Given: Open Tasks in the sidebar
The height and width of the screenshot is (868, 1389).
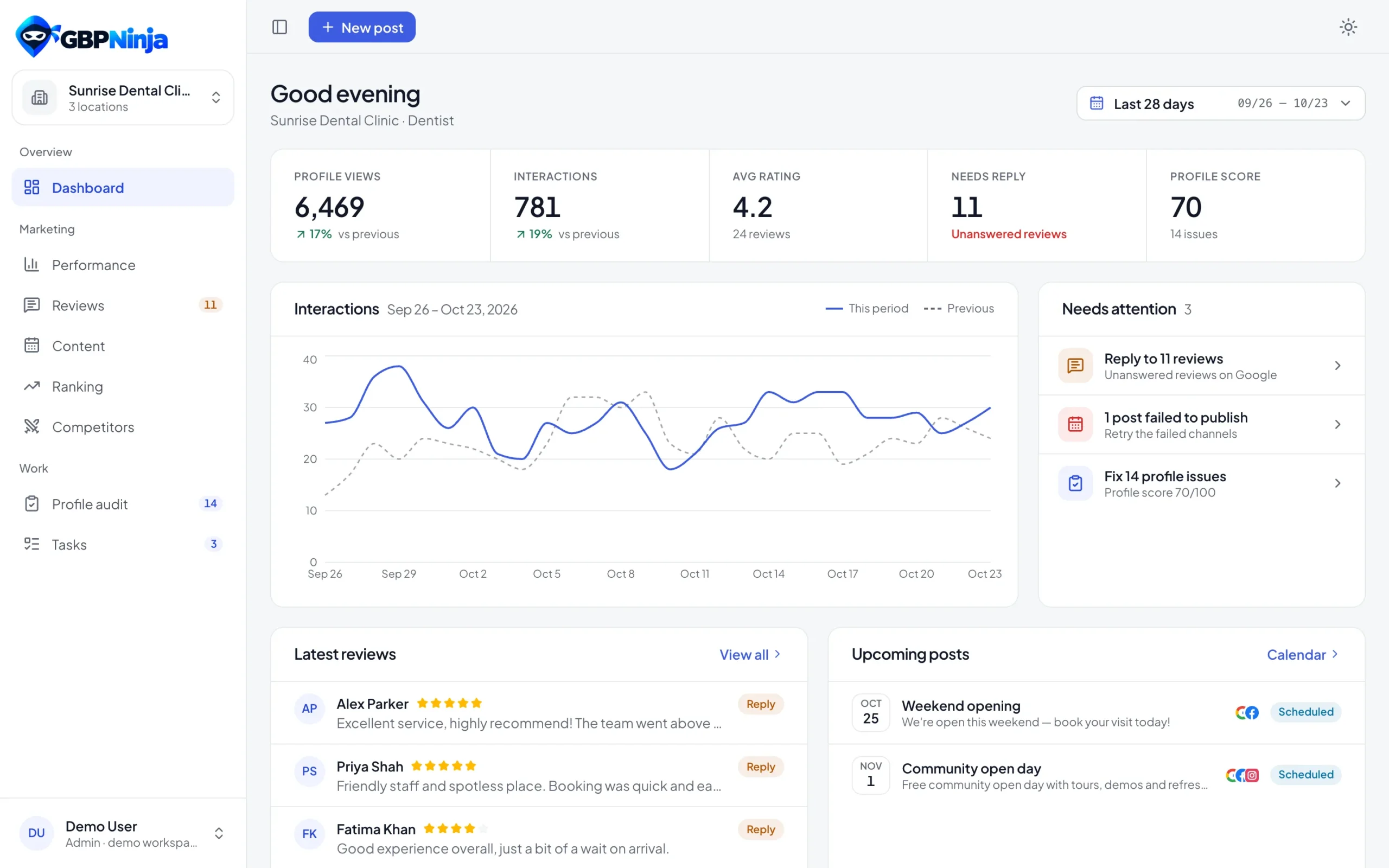Looking at the screenshot, I should (x=123, y=544).
